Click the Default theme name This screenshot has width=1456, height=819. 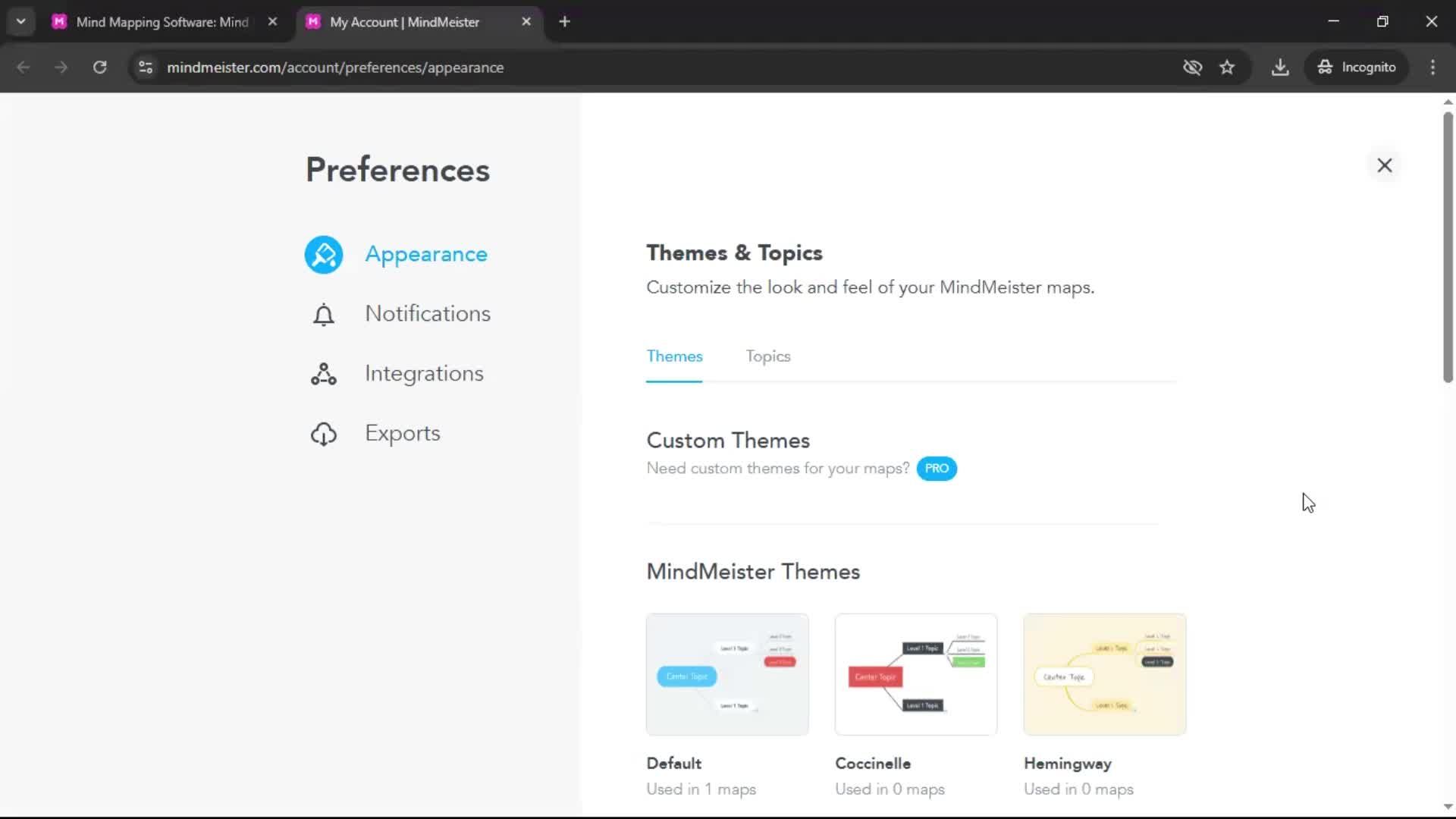673,764
